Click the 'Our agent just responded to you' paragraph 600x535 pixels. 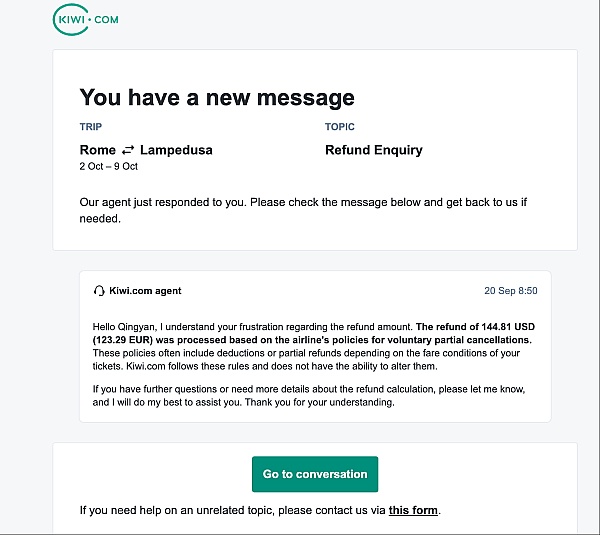coord(302,210)
